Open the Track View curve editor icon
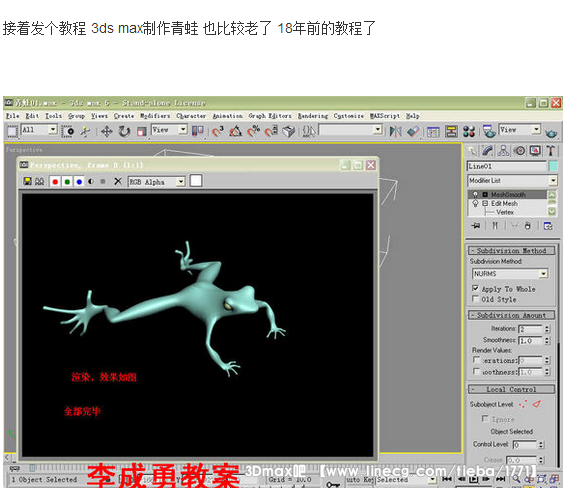 [433, 131]
